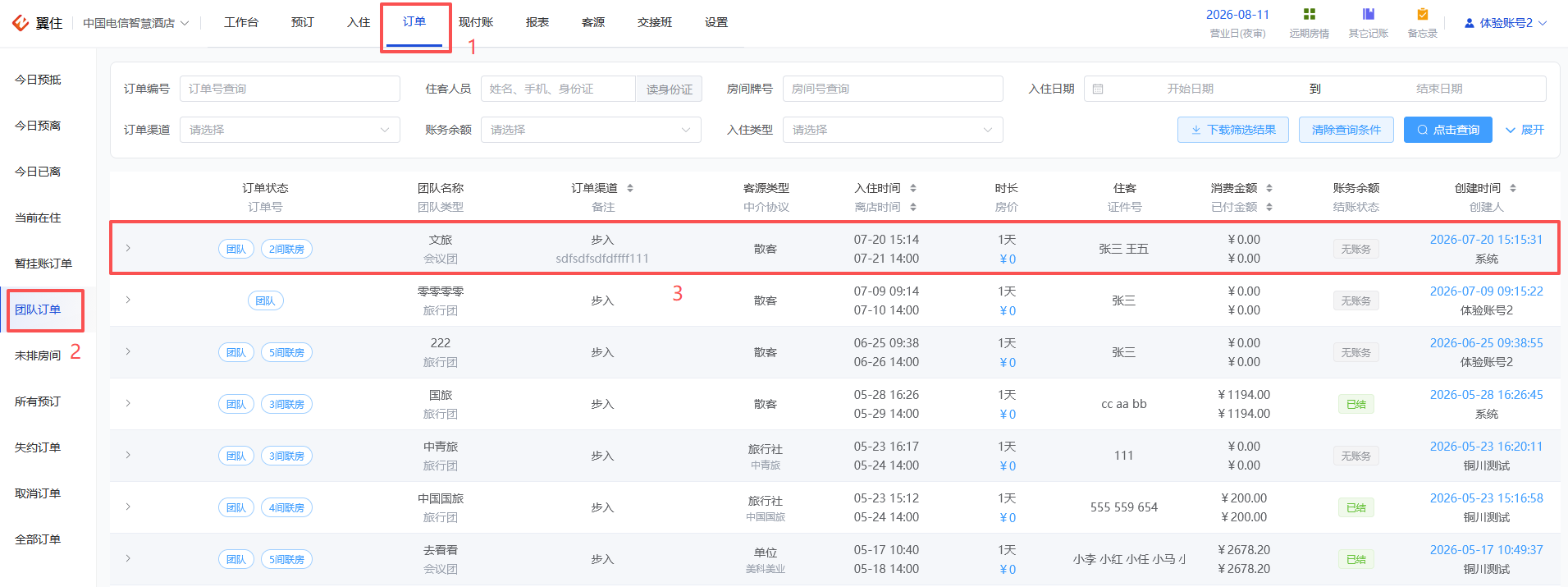This screenshot has height=587, width=1568.
Task: Open the 设置 tab
Action: pyautogui.click(x=716, y=22)
